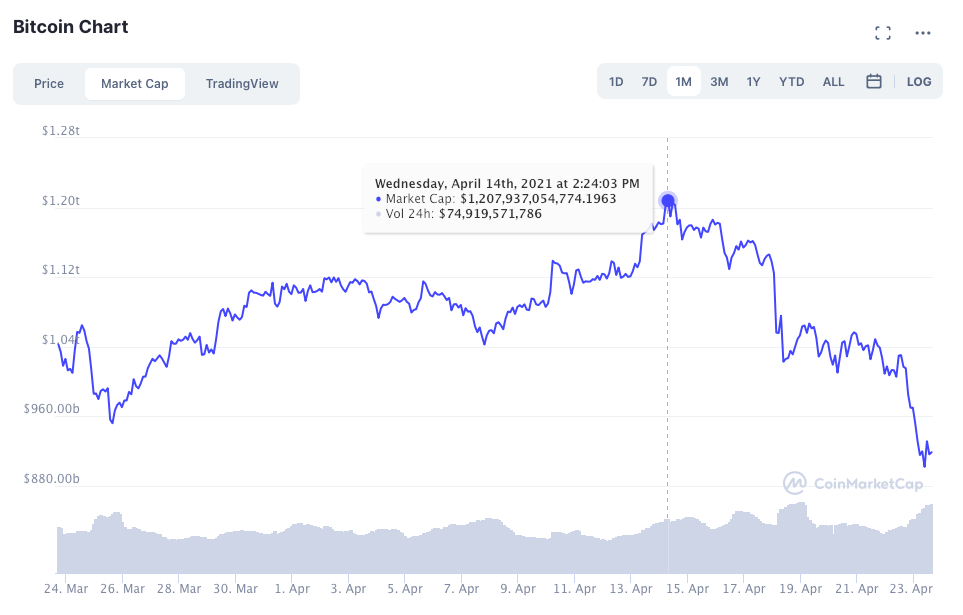The width and height of the screenshot is (963, 615).
Task: Expand the chart to fullscreen view
Action: click(883, 32)
